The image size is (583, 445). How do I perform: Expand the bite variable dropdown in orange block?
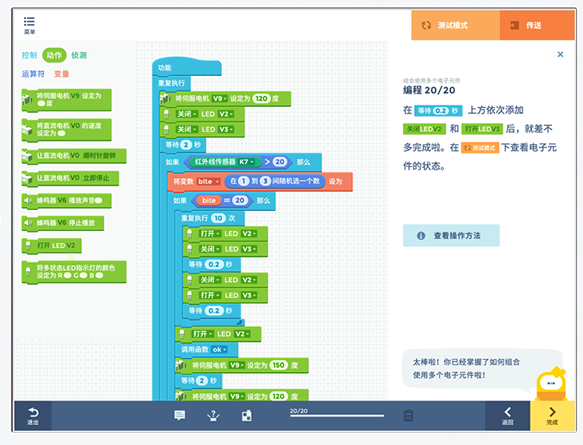click(208, 181)
